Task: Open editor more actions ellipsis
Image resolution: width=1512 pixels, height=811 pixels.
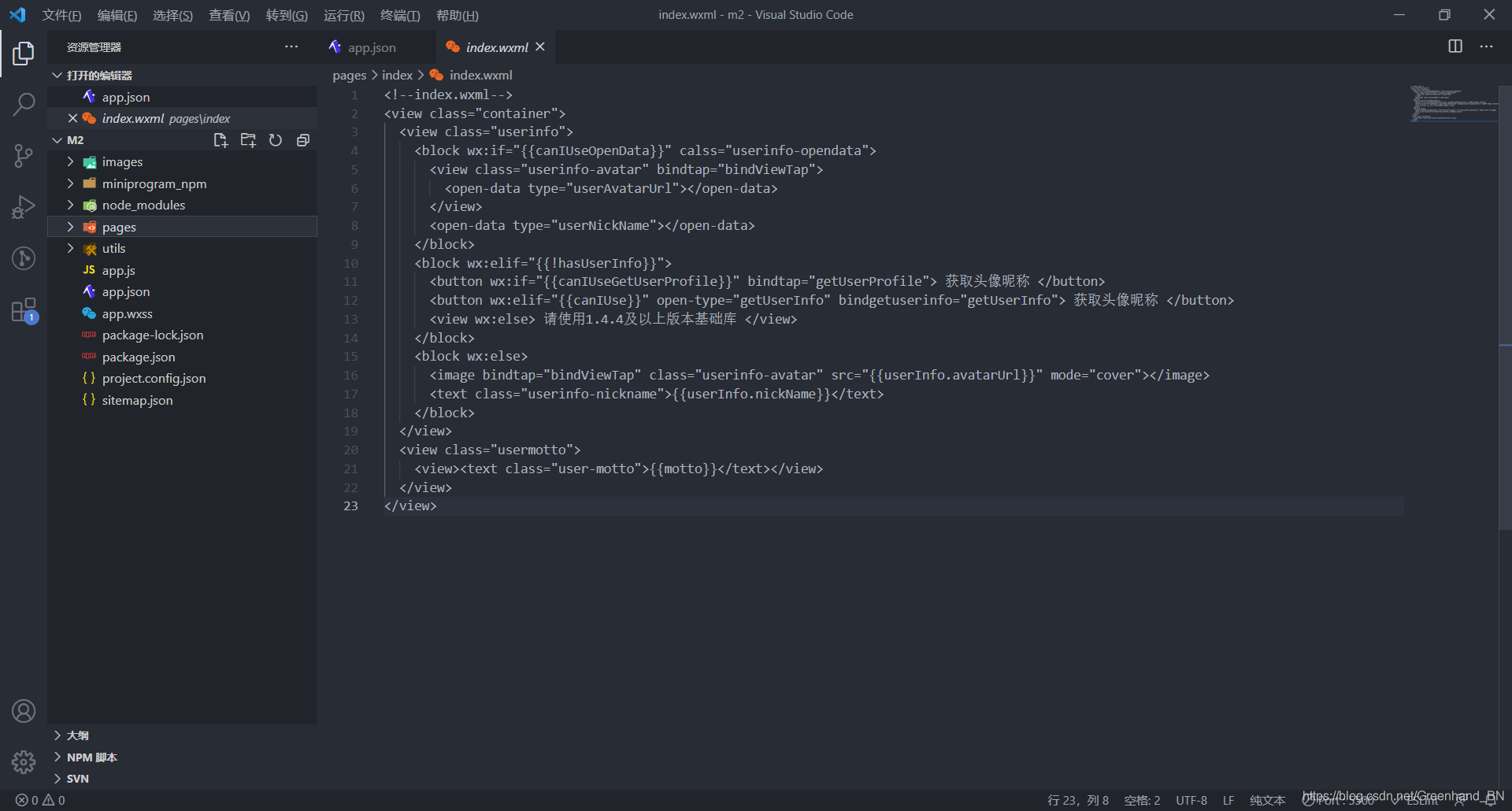Action: click(x=1486, y=46)
